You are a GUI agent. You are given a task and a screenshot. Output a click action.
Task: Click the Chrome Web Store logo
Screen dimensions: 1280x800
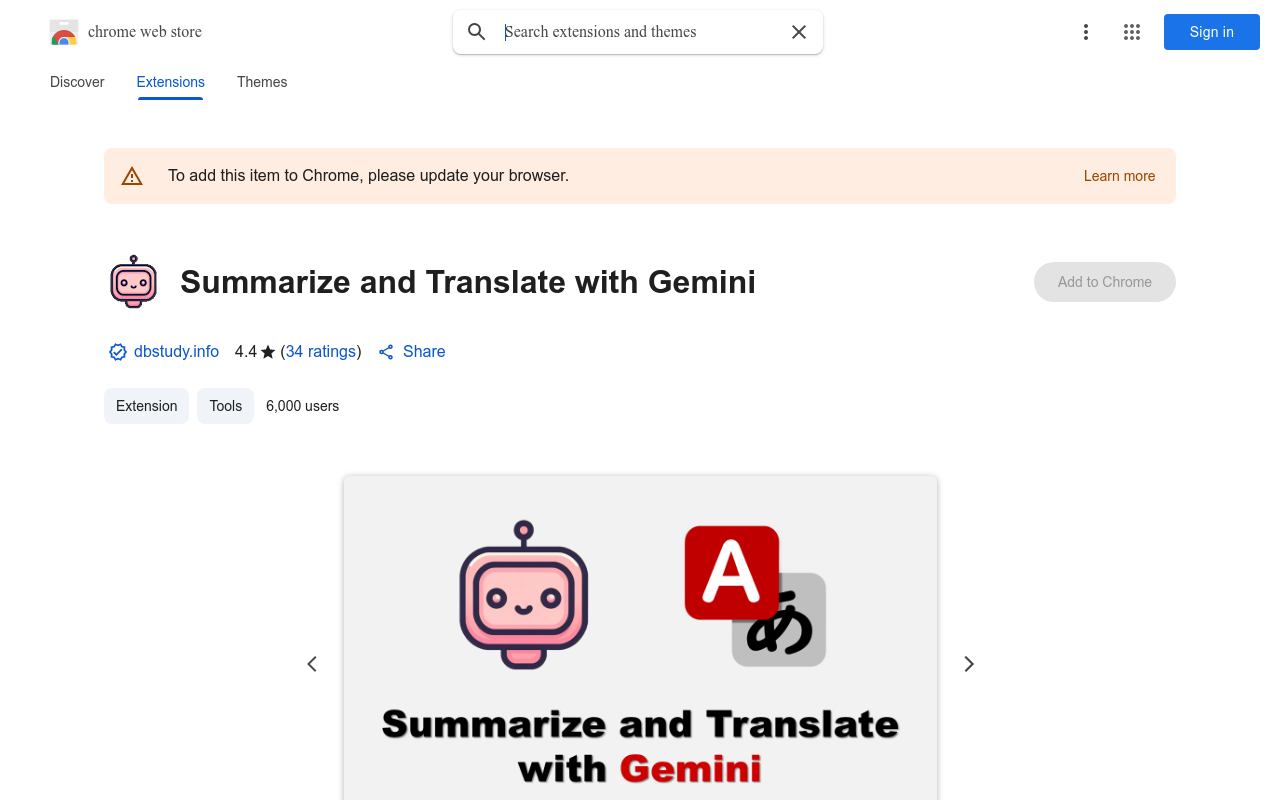point(64,32)
